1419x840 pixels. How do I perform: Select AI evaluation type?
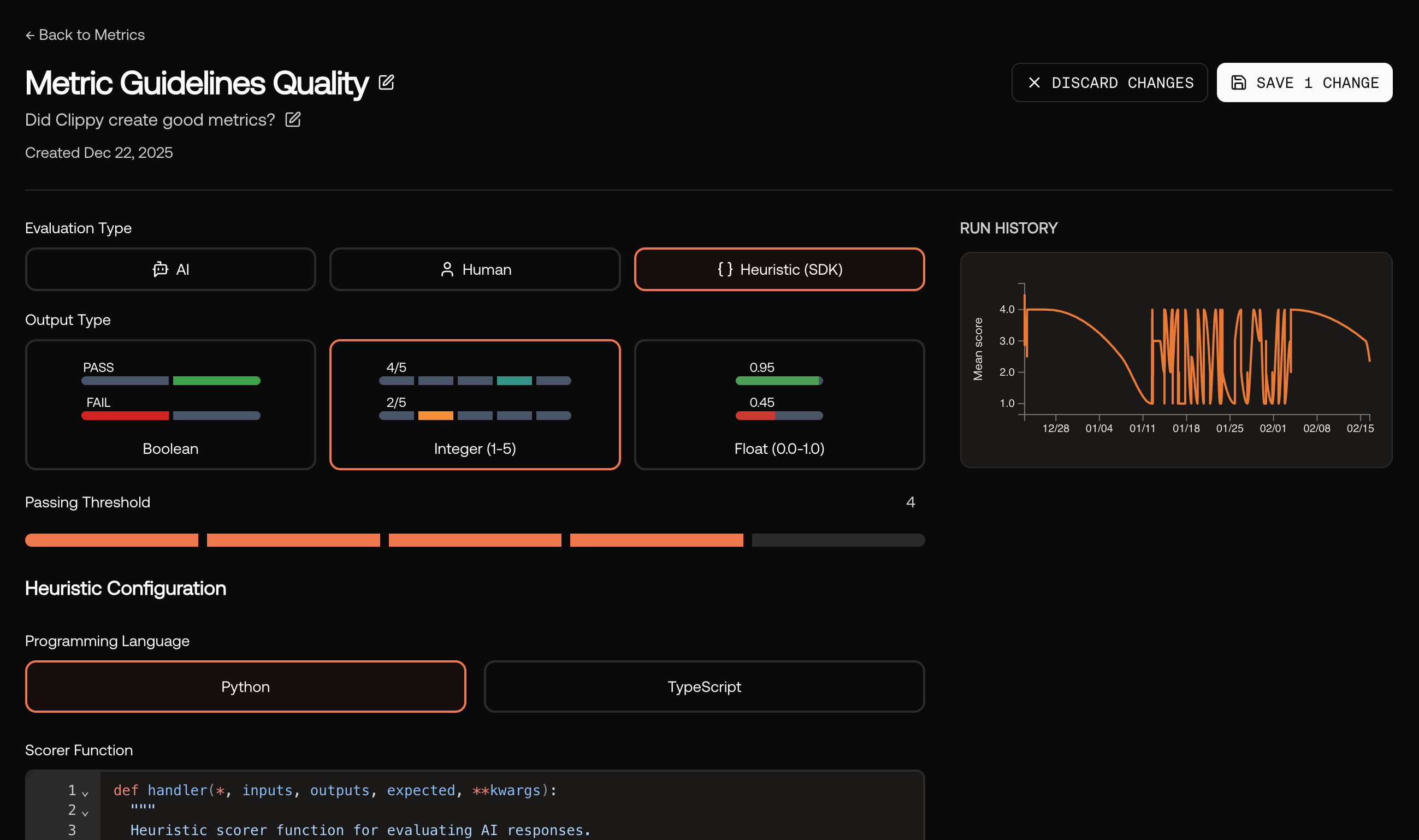[170, 269]
